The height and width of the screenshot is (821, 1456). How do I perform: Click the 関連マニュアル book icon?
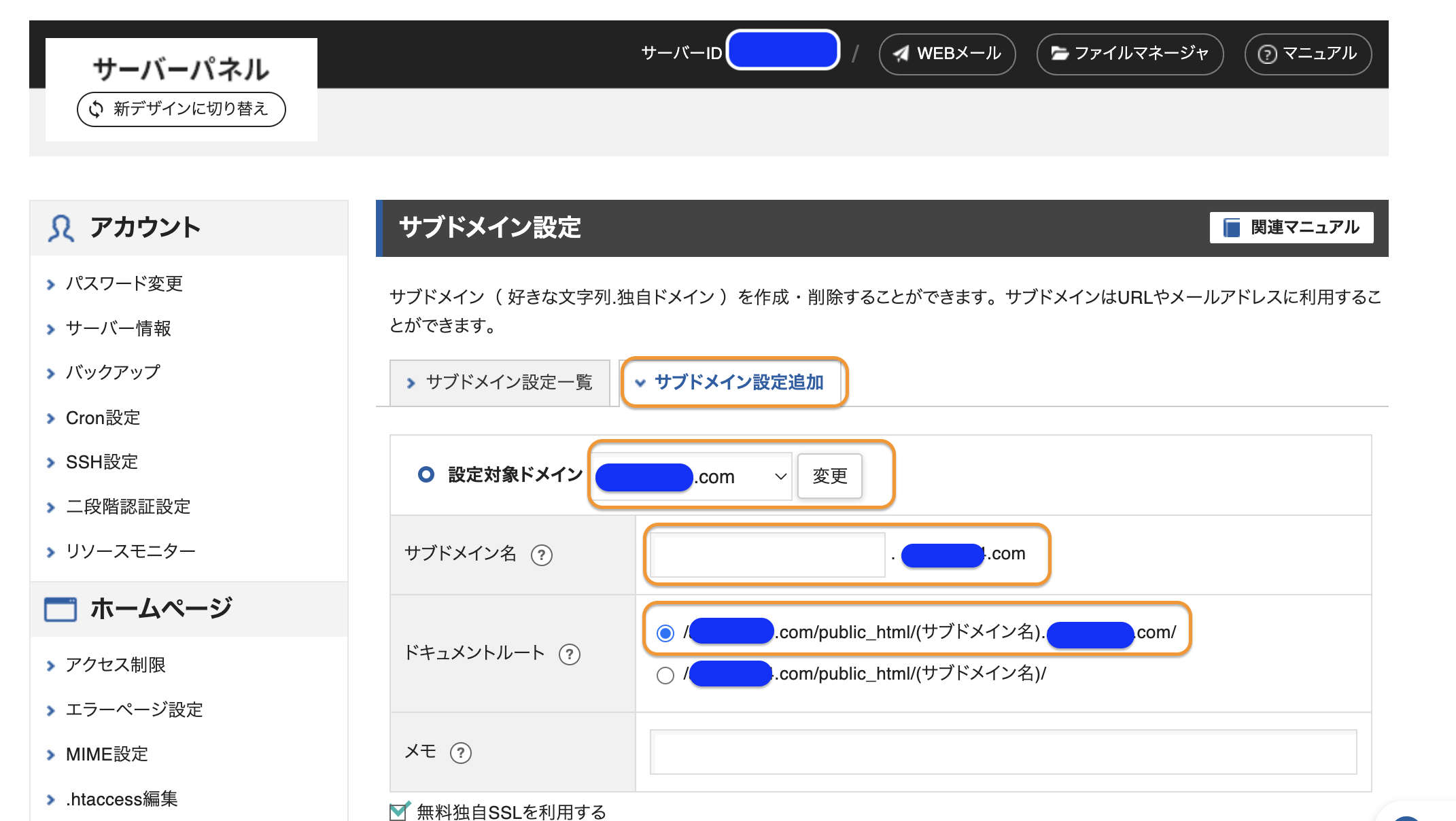(x=1230, y=227)
